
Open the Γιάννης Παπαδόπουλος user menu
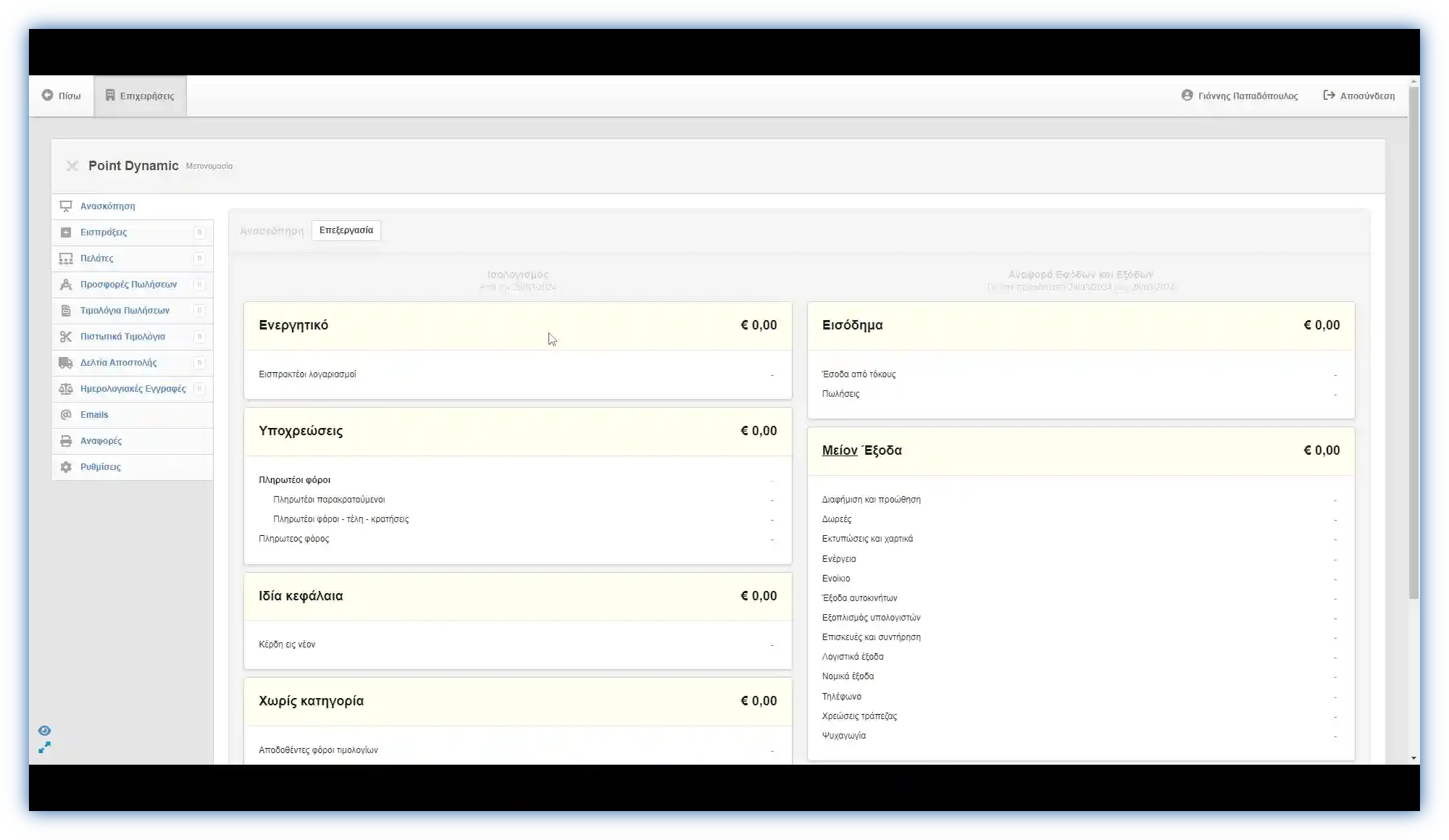point(1240,96)
